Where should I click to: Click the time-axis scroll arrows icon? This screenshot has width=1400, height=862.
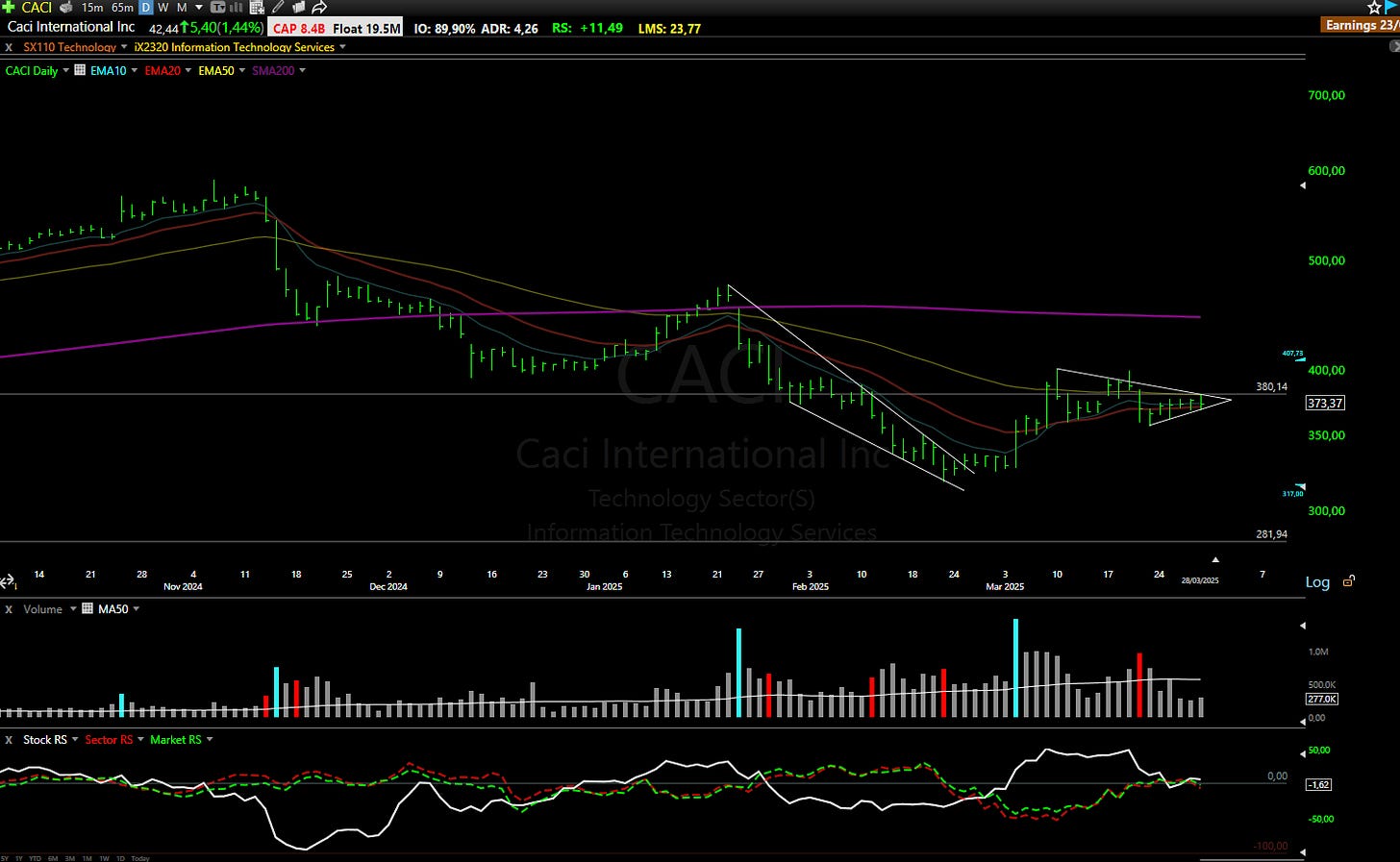[x=8, y=581]
